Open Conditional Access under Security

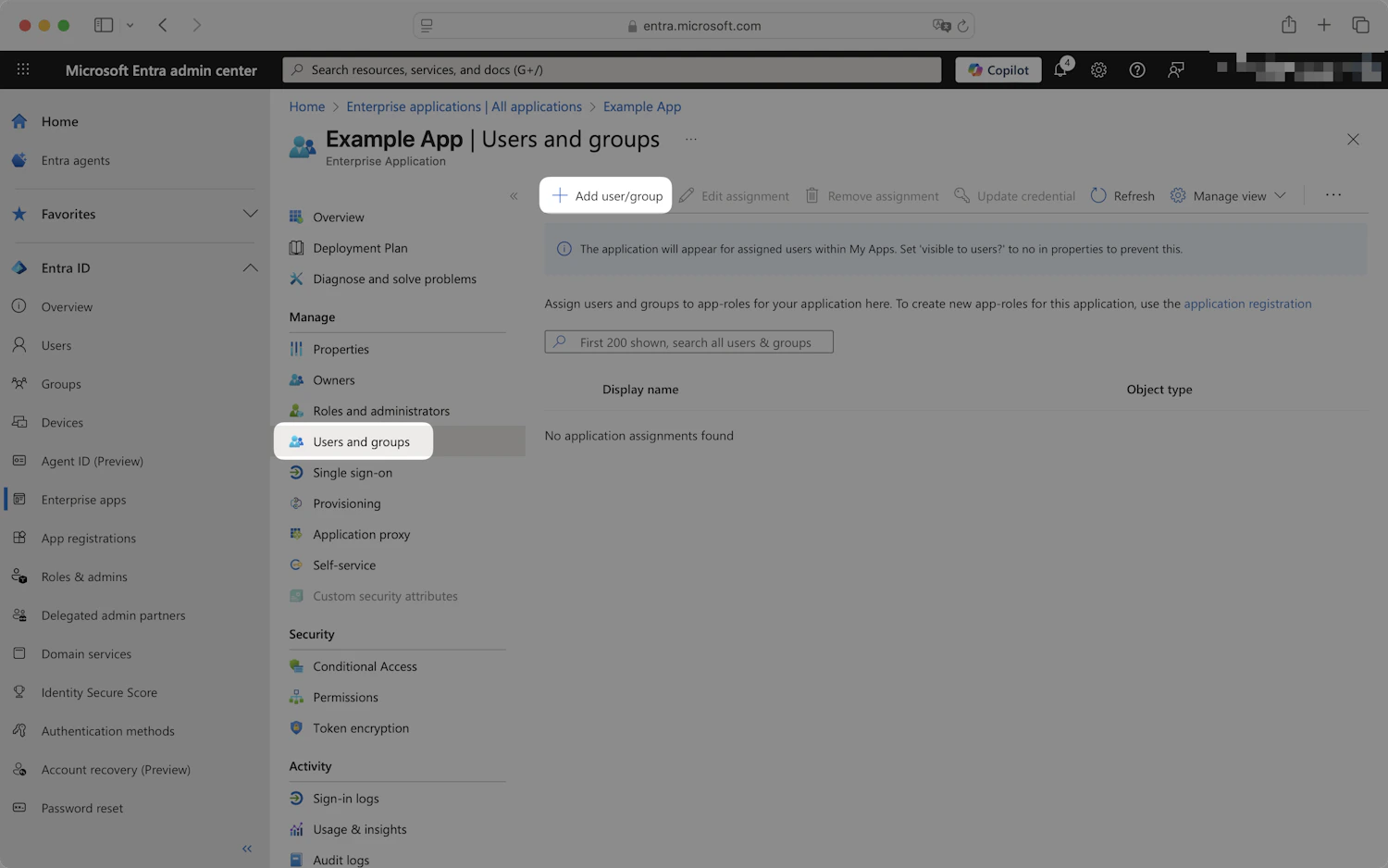pos(365,666)
